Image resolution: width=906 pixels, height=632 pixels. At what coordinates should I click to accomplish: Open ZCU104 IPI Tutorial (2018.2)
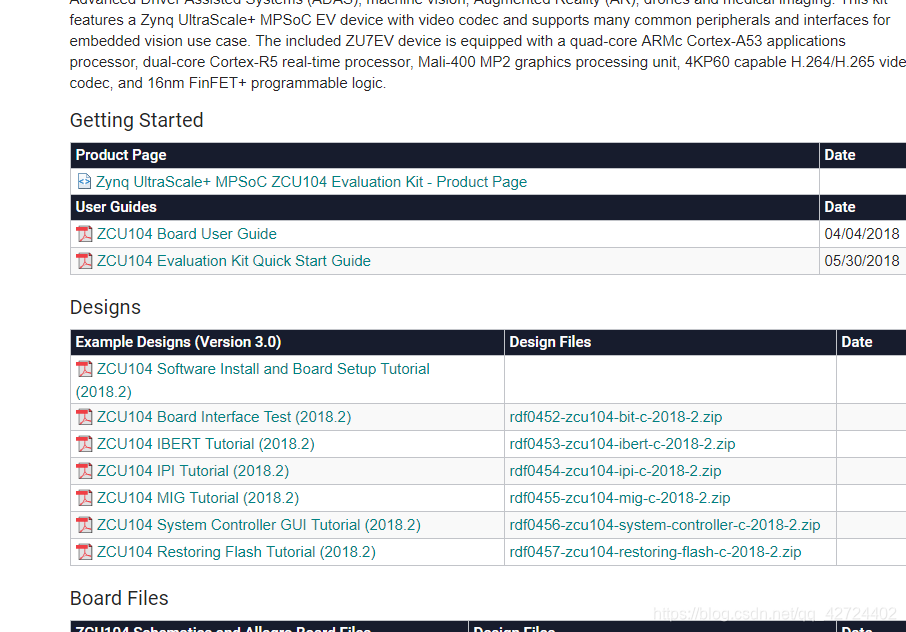click(x=193, y=471)
